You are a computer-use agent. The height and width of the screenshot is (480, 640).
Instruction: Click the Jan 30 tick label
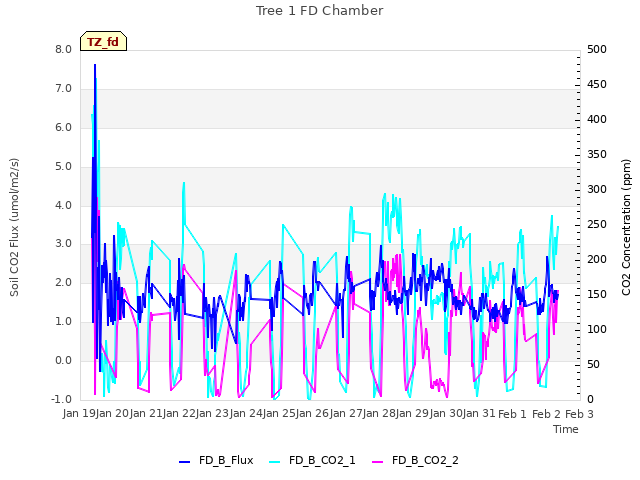pos(446,414)
